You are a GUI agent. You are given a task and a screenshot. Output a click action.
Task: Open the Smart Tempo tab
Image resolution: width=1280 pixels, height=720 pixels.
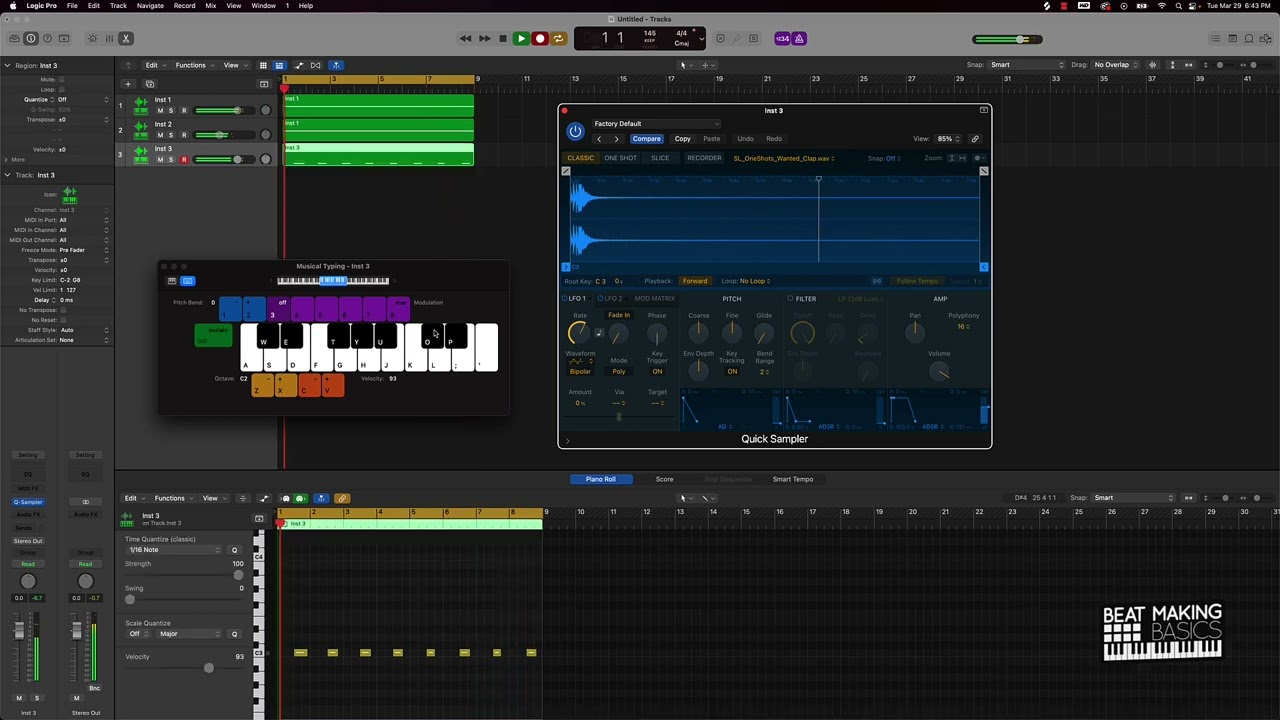793,479
